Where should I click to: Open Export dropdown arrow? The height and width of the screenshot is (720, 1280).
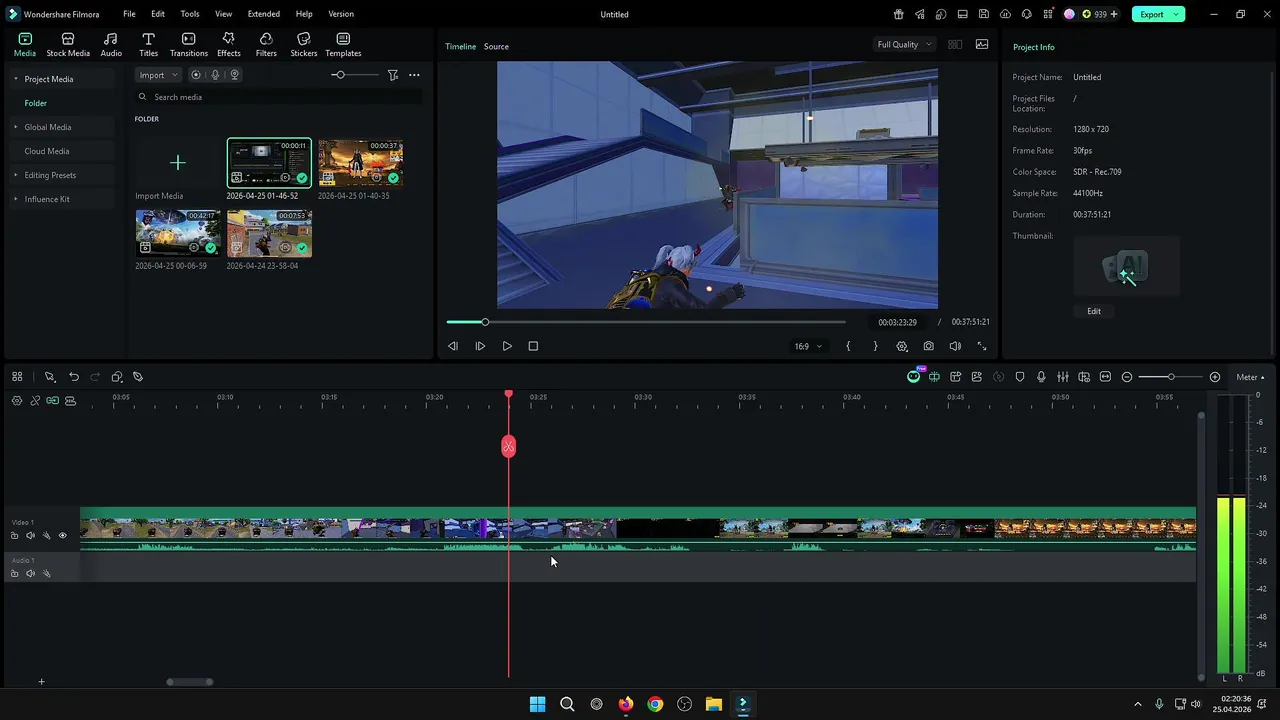pyautogui.click(x=1177, y=14)
